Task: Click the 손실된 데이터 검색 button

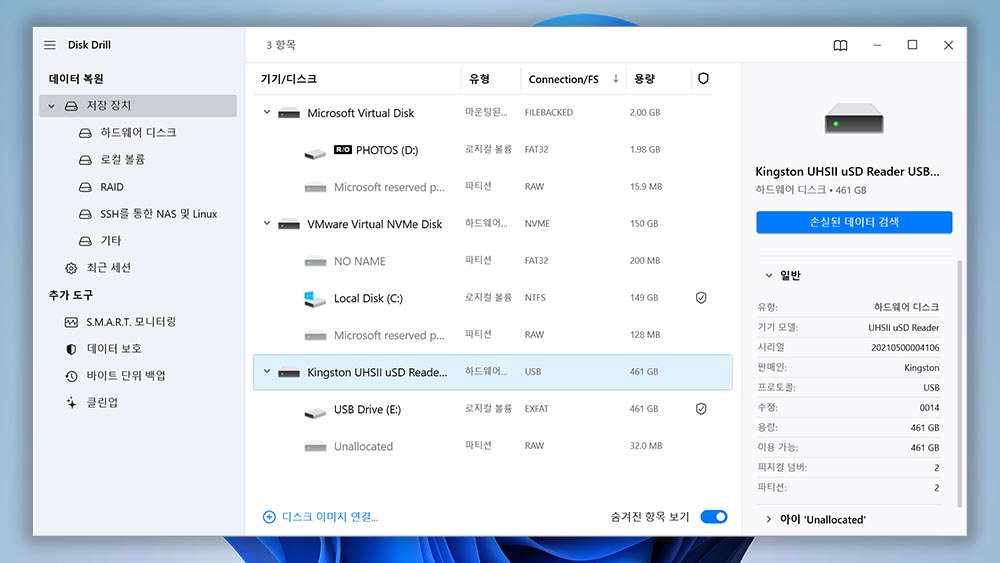Action: point(854,222)
